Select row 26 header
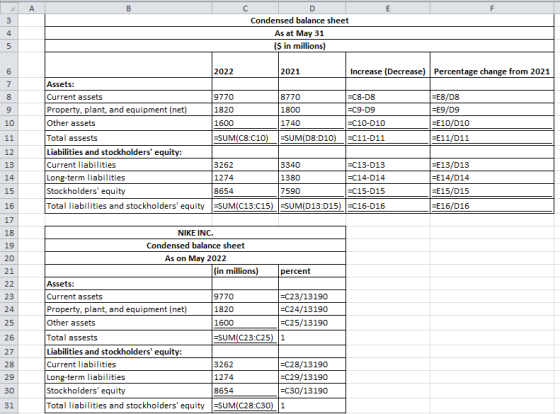Screen dimensions: 560x414 [x=9, y=338]
